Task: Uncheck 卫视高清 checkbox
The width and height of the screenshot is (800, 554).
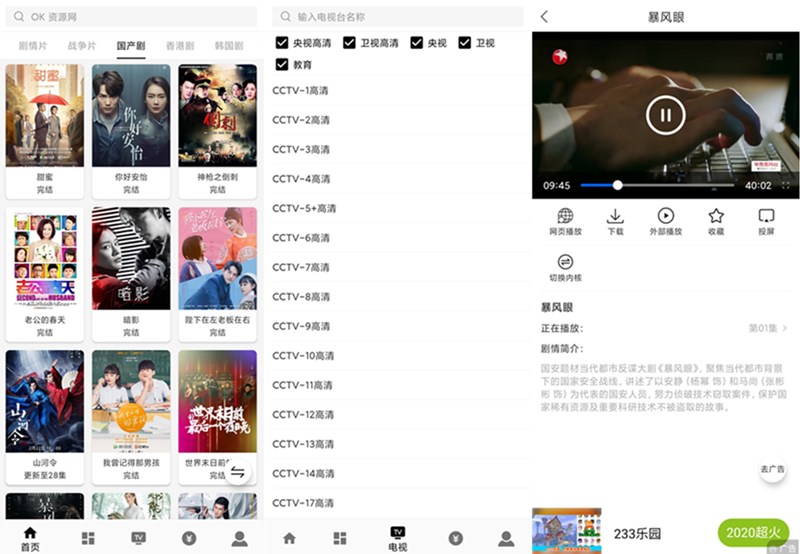Action: (x=349, y=43)
